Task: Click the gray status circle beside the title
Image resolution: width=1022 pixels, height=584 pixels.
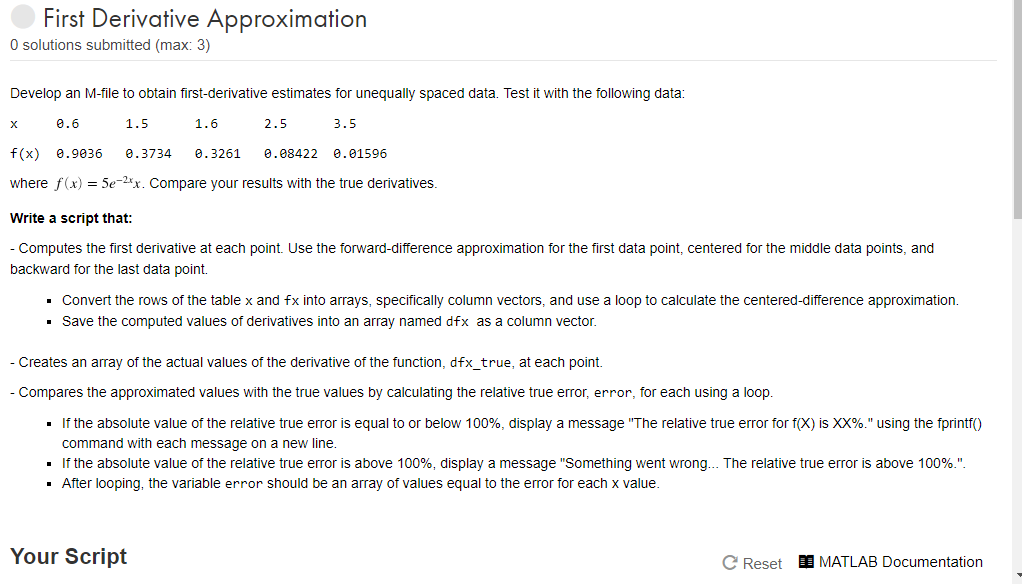Action: (x=22, y=16)
